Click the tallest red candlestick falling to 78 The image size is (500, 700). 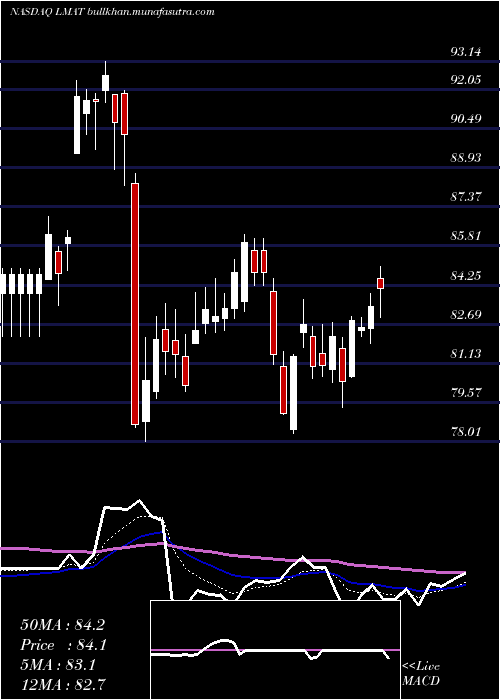coord(135,304)
